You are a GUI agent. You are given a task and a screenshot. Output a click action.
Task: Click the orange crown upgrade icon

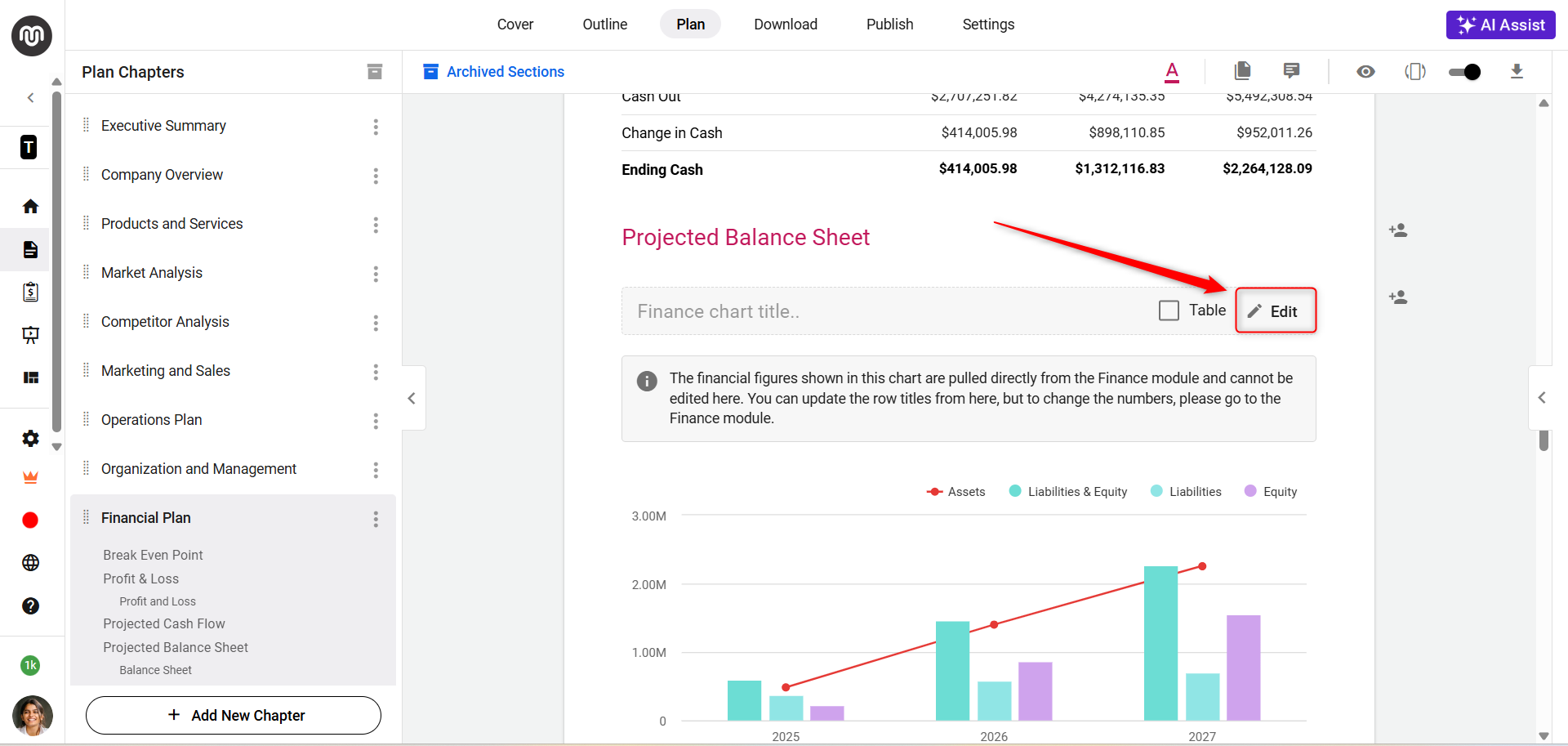[x=30, y=477]
